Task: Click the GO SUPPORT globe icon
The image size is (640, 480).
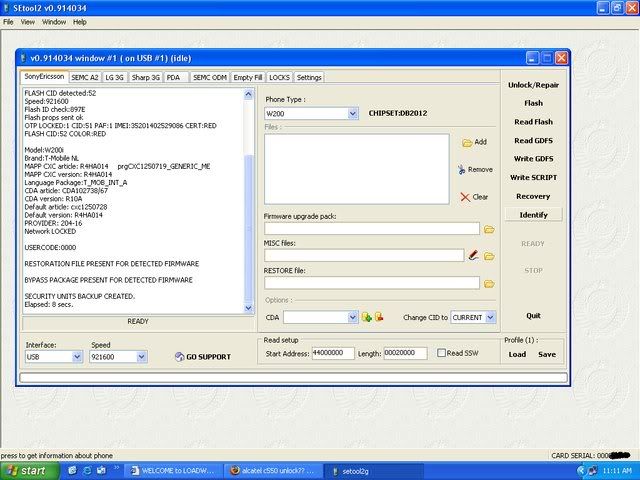Action: (179, 357)
